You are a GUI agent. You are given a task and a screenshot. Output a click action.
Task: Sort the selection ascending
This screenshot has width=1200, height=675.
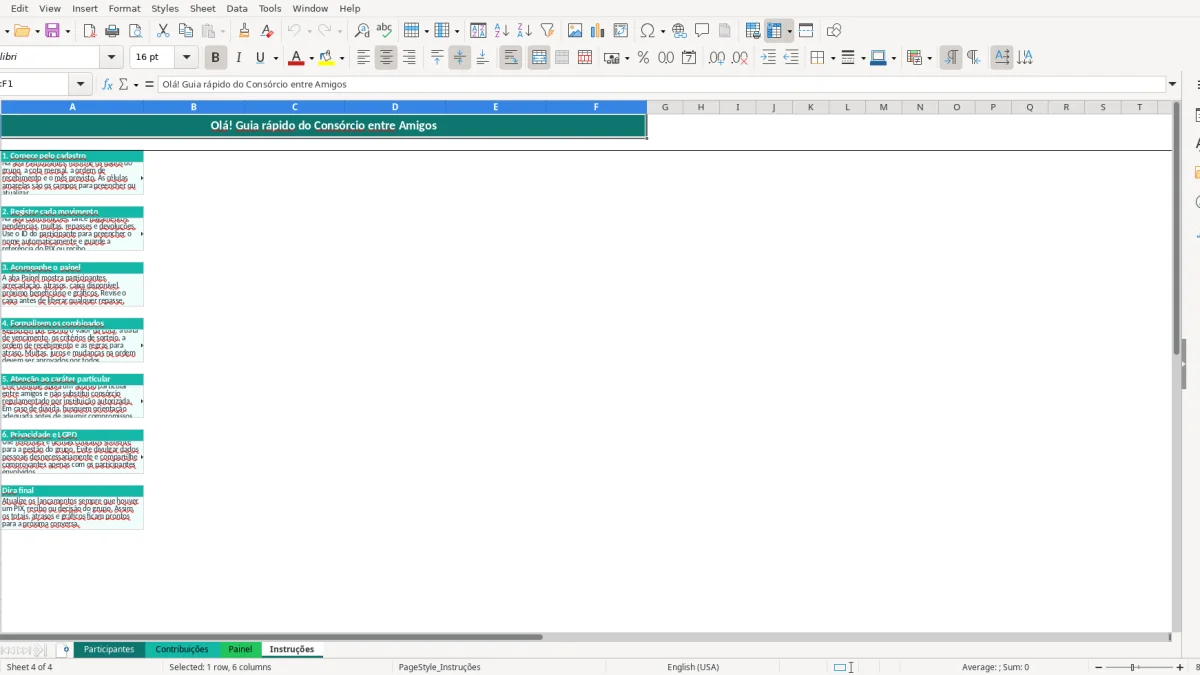pos(502,31)
